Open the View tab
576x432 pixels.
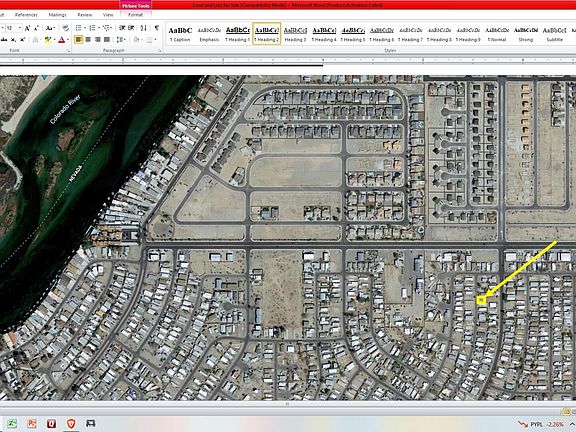[x=108, y=15]
